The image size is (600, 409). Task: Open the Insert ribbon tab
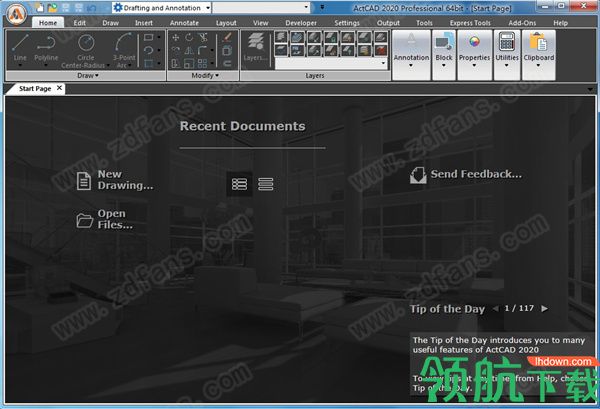[x=144, y=23]
